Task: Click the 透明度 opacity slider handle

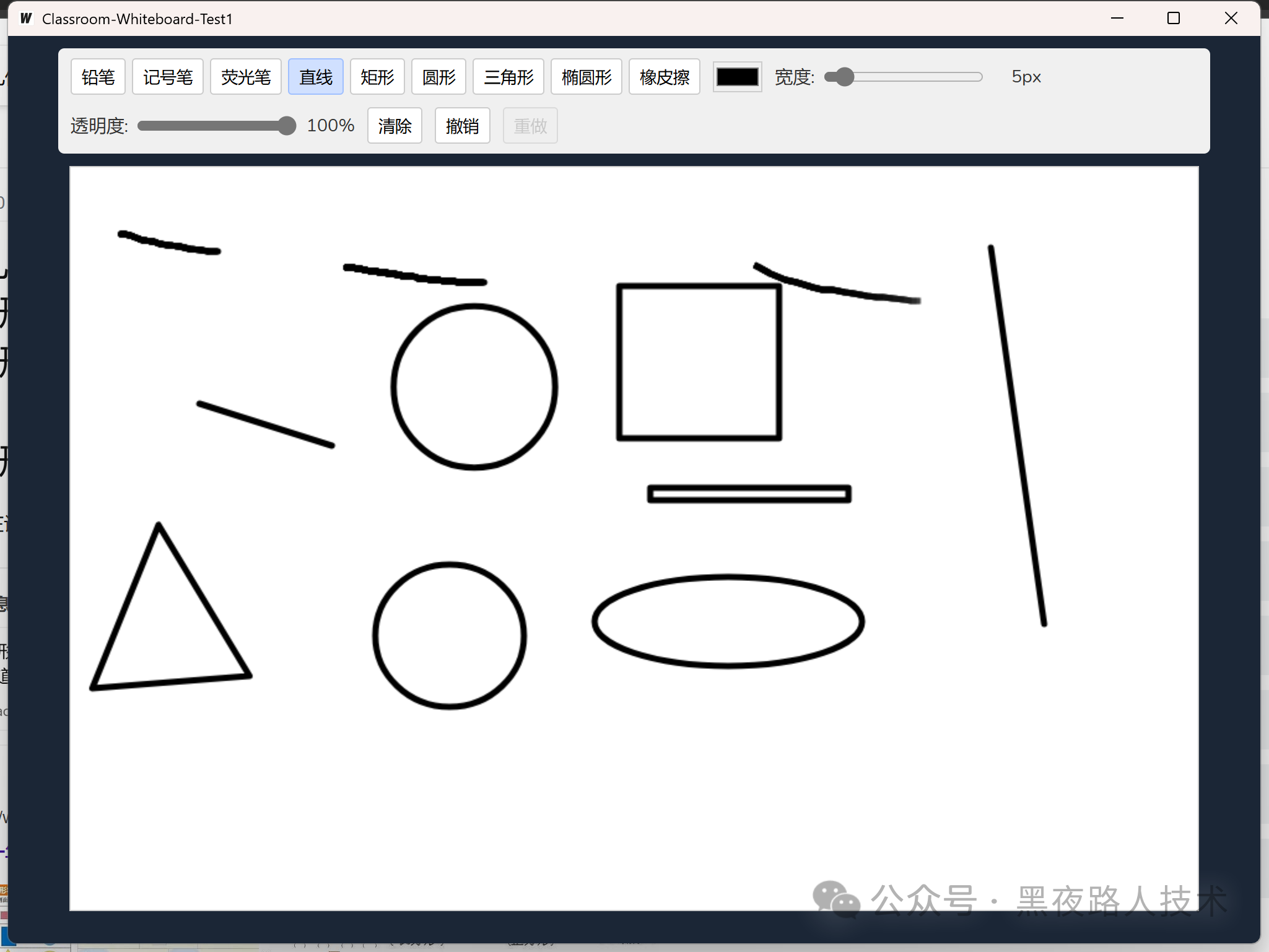Action: (x=287, y=126)
